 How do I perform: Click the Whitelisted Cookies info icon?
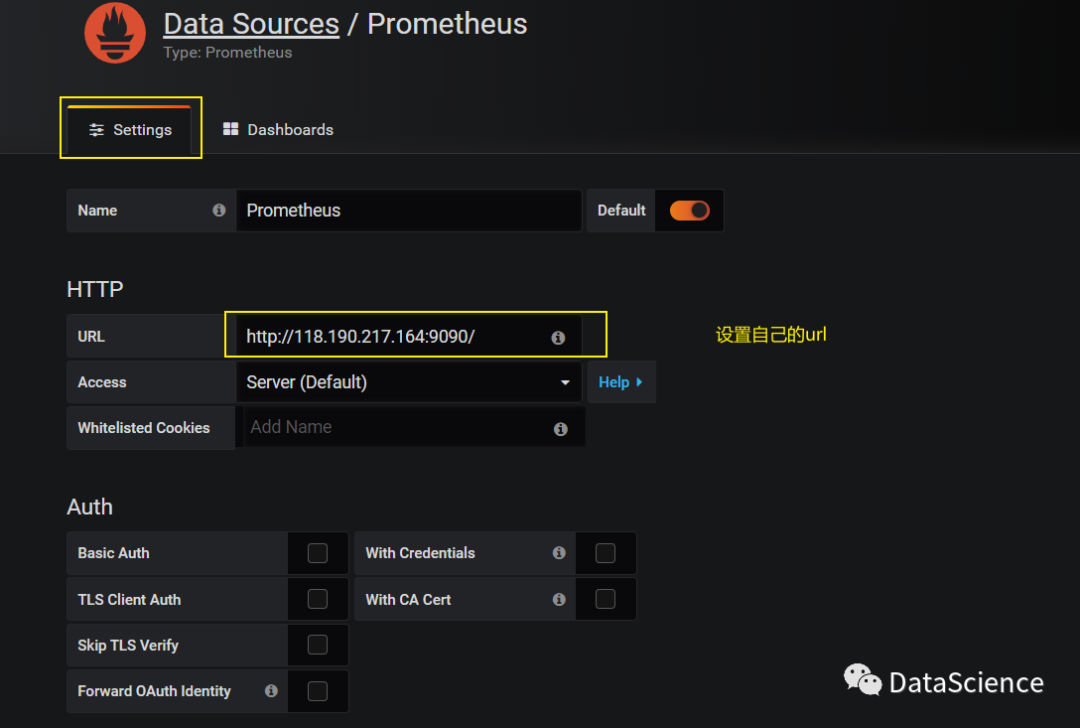pyautogui.click(x=560, y=429)
